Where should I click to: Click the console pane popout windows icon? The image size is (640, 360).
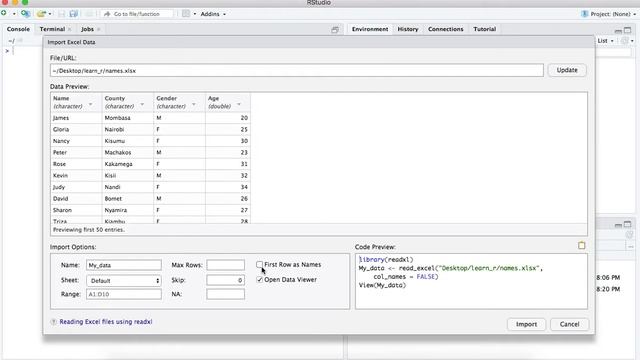click(335, 29)
